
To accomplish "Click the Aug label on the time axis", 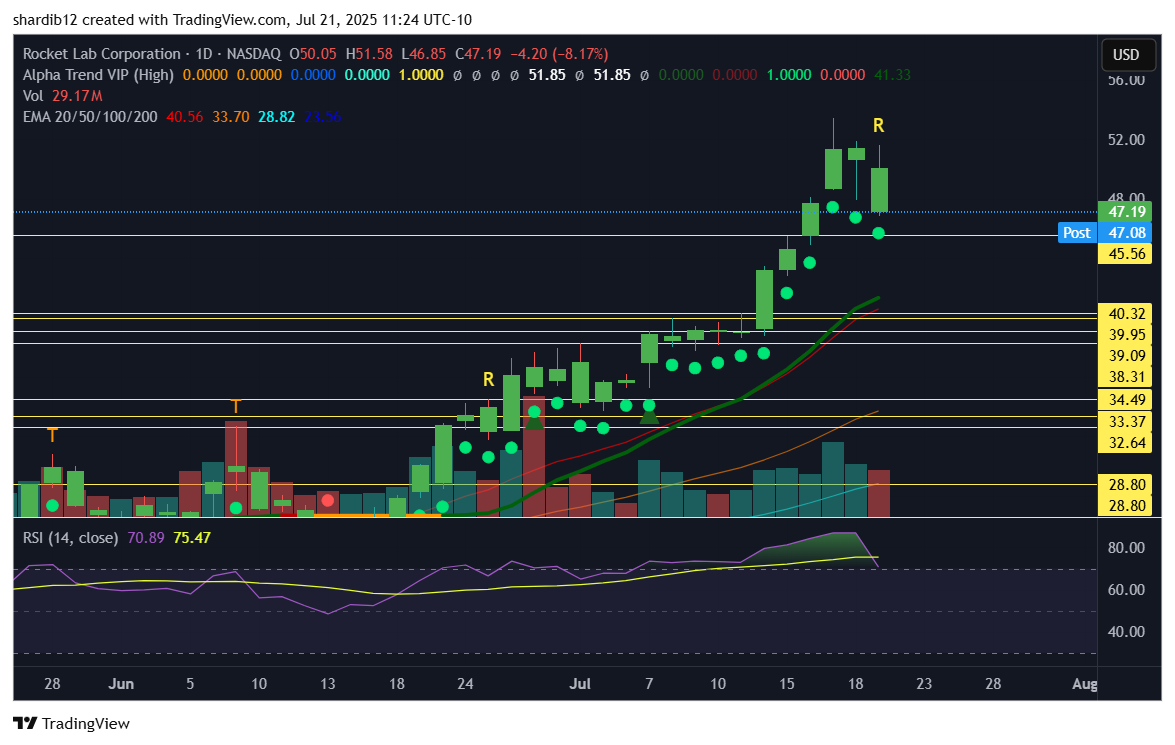I will [1085, 684].
